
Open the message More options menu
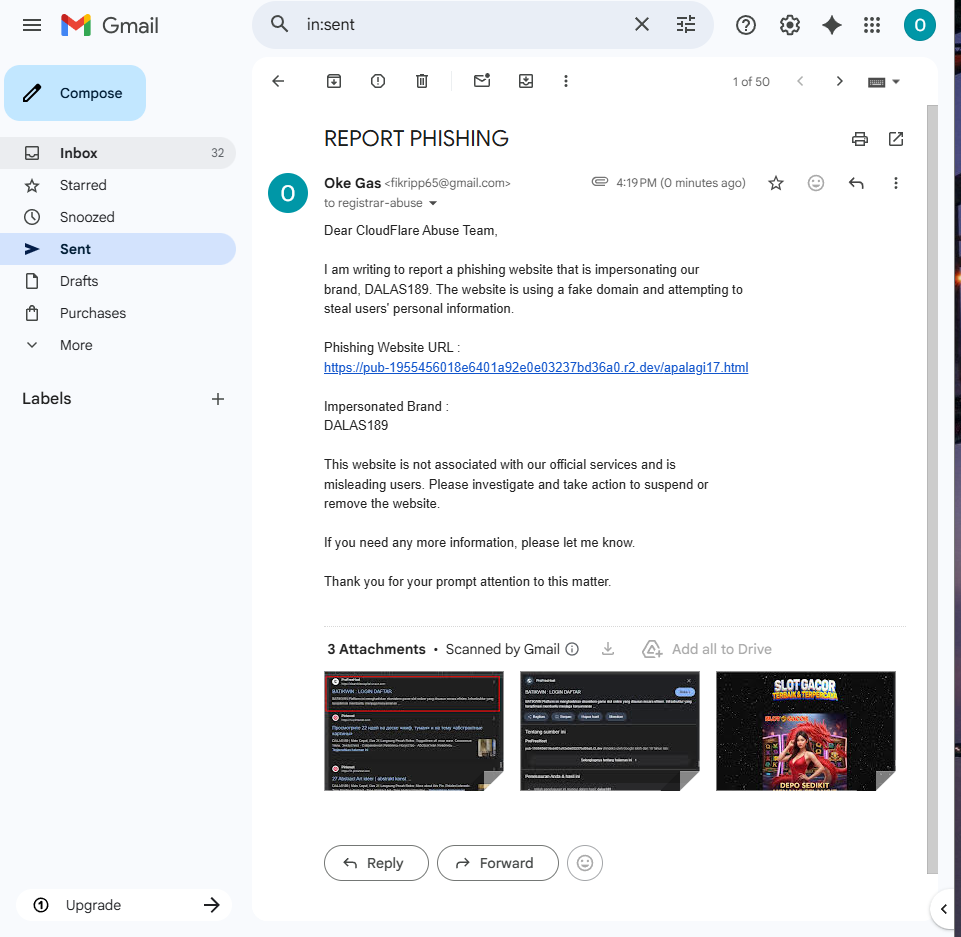[895, 183]
